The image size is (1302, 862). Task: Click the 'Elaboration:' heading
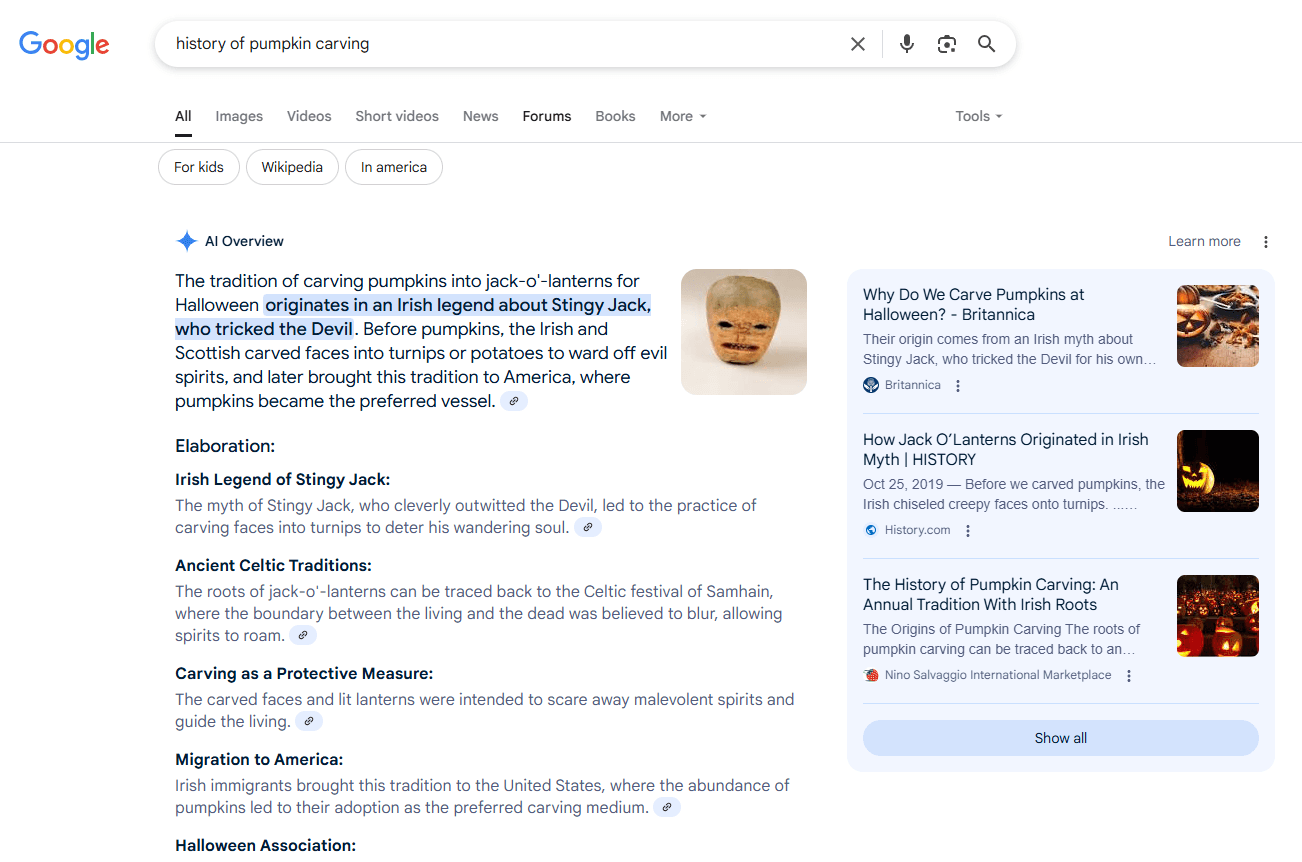225,446
